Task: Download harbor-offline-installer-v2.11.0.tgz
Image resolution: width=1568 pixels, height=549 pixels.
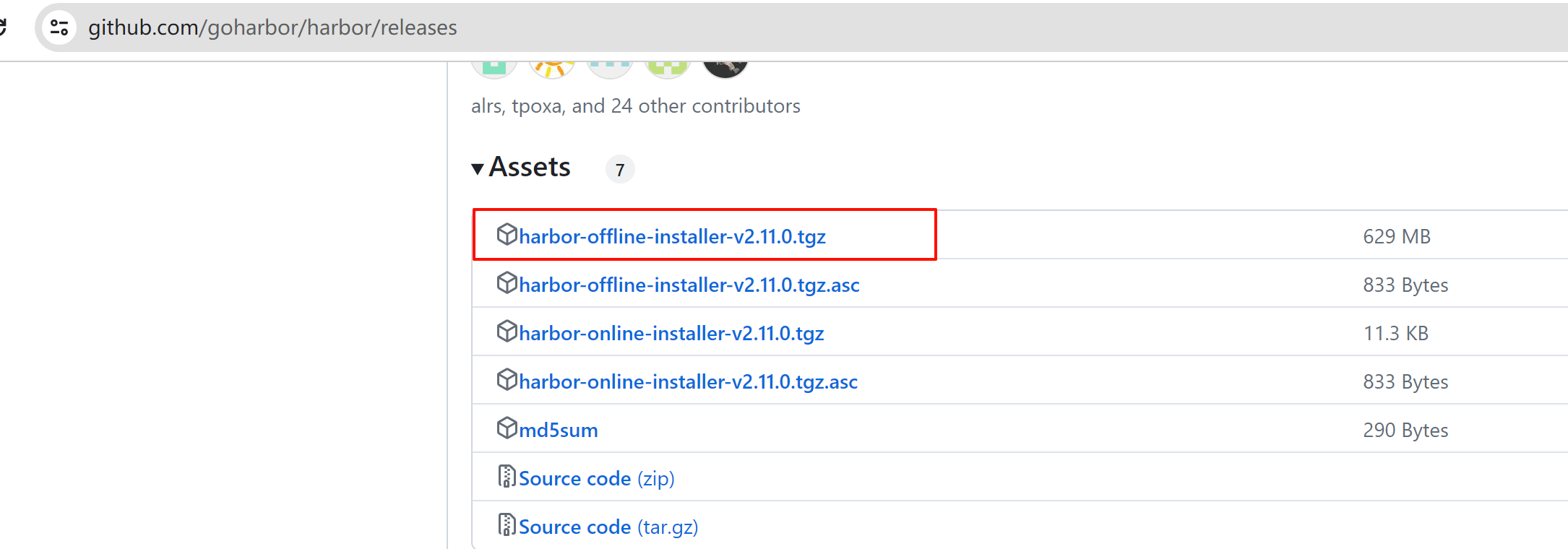Action: point(672,237)
